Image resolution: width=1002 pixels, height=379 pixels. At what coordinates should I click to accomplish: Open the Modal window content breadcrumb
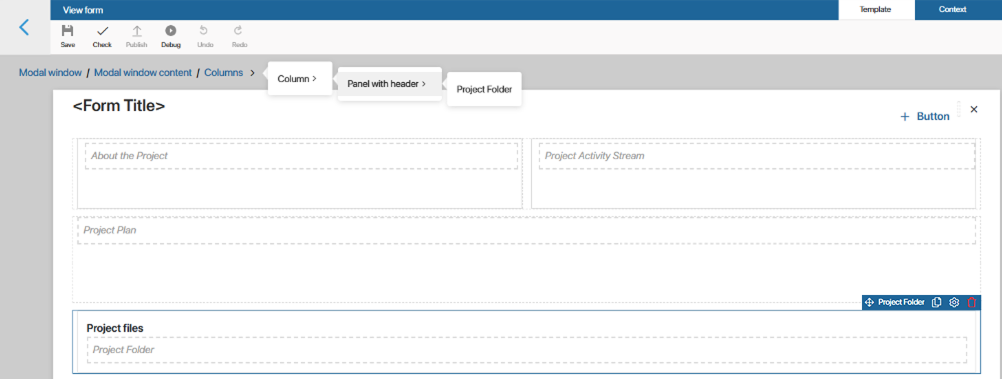point(143,73)
